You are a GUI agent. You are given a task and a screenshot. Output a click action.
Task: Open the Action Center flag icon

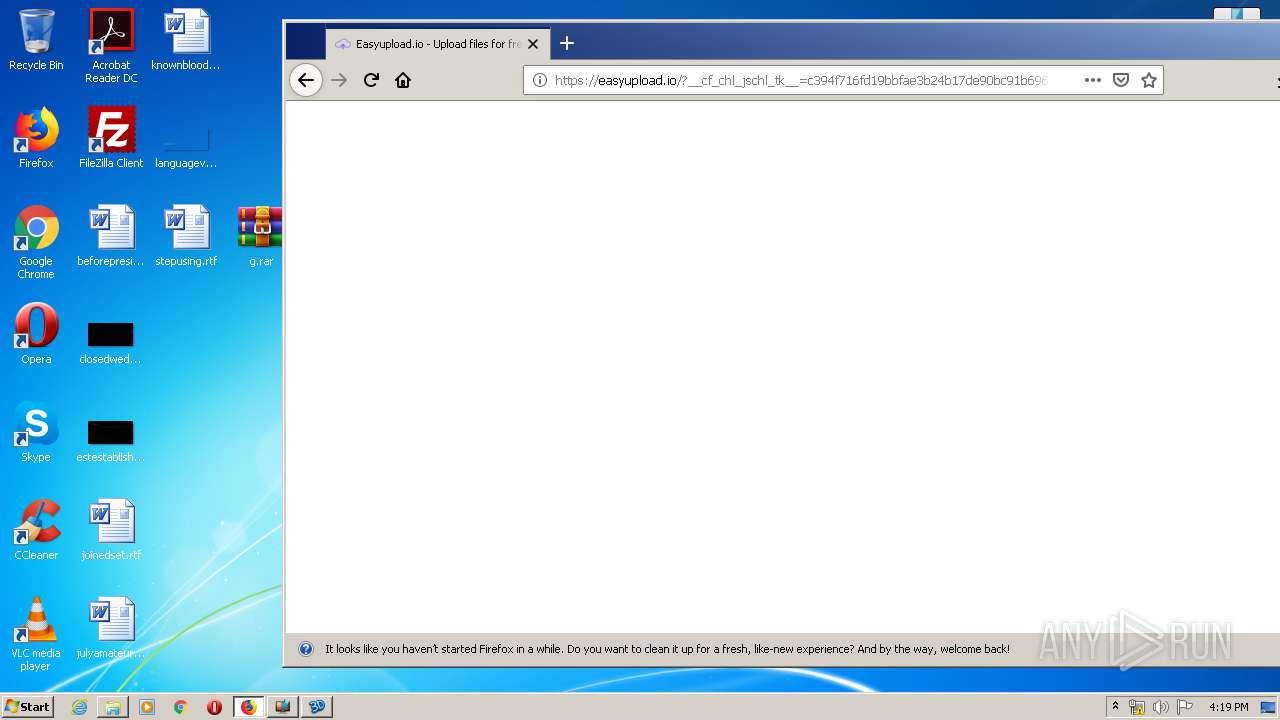(x=1185, y=707)
